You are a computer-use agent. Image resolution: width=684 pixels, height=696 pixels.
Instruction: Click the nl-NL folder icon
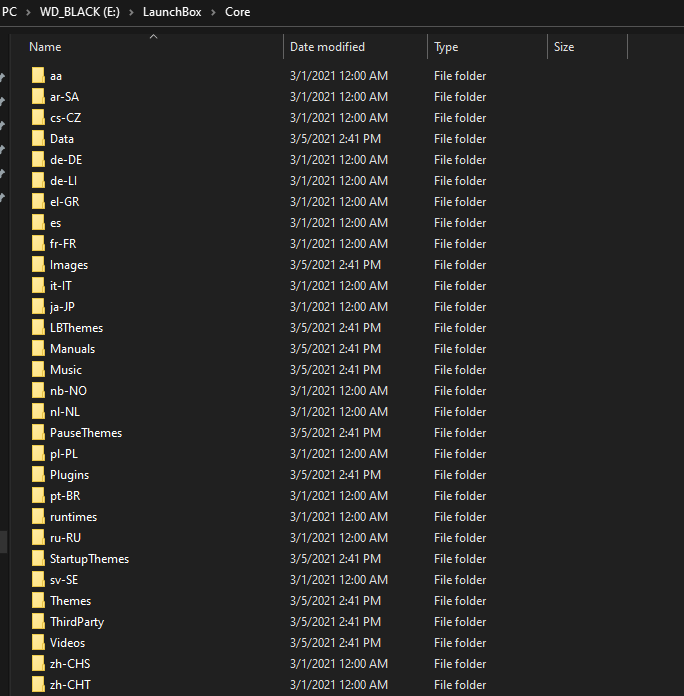pyautogui.click(x=38, y=411)
